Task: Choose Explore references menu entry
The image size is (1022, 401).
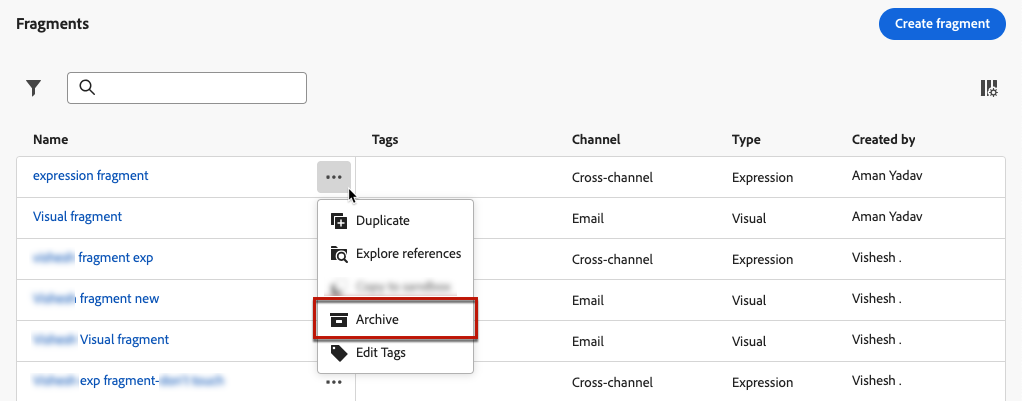Action: tap(408, 254)
